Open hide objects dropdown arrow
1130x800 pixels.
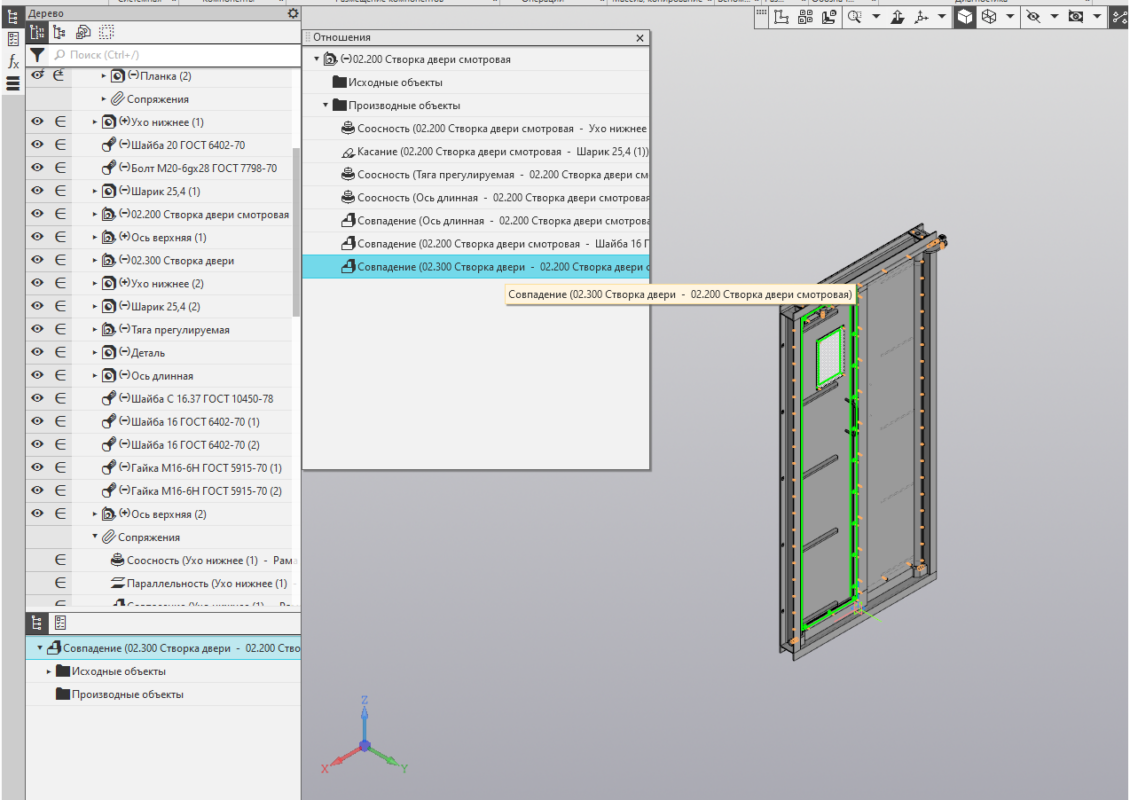1054,17
